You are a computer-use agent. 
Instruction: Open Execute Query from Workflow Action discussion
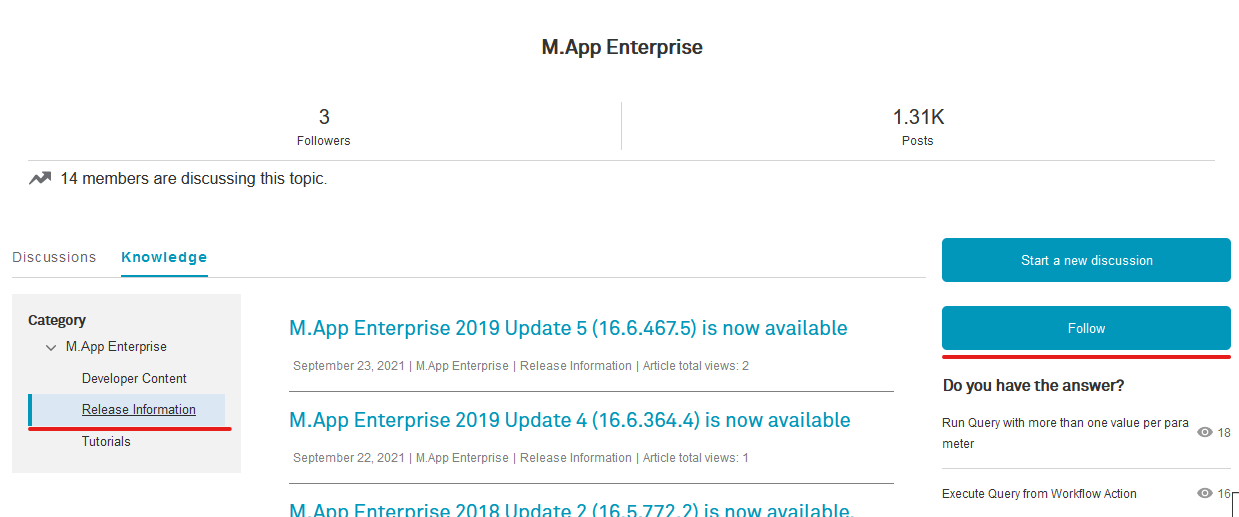pyautogui.click(x=1039, y=493)
